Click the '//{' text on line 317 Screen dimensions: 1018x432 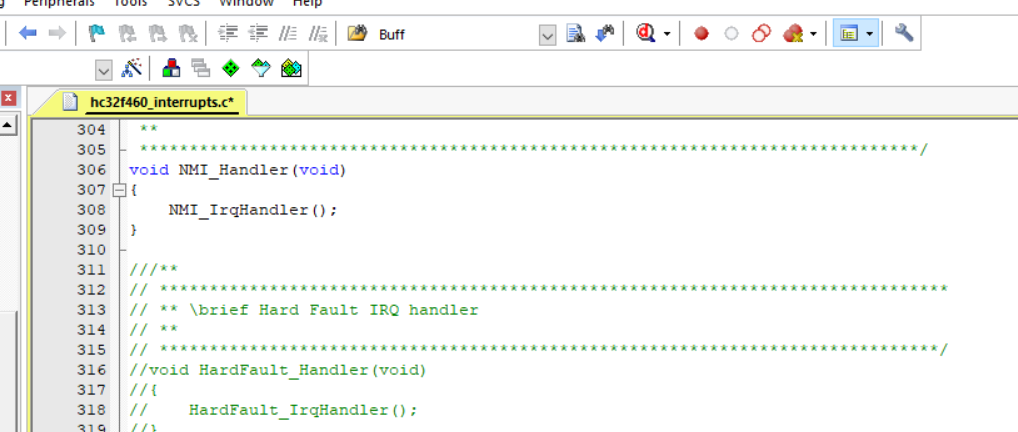point(143,390)
